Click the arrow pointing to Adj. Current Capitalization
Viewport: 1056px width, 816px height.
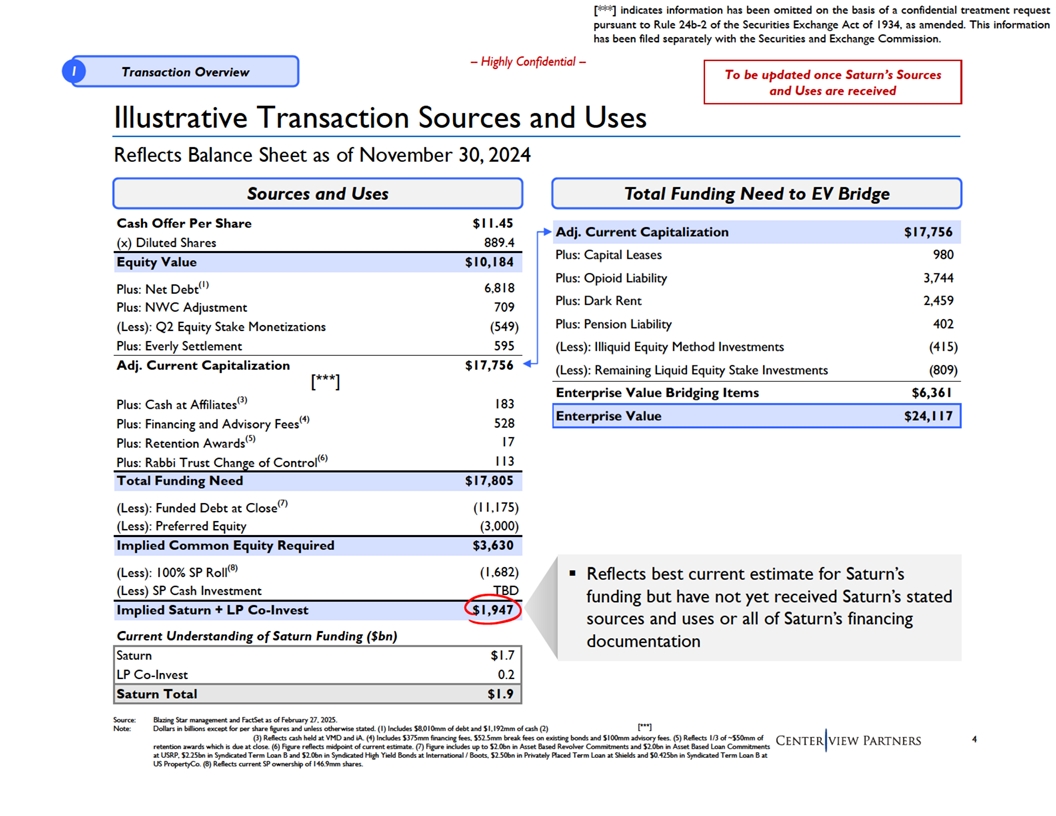tap(544, 233)
